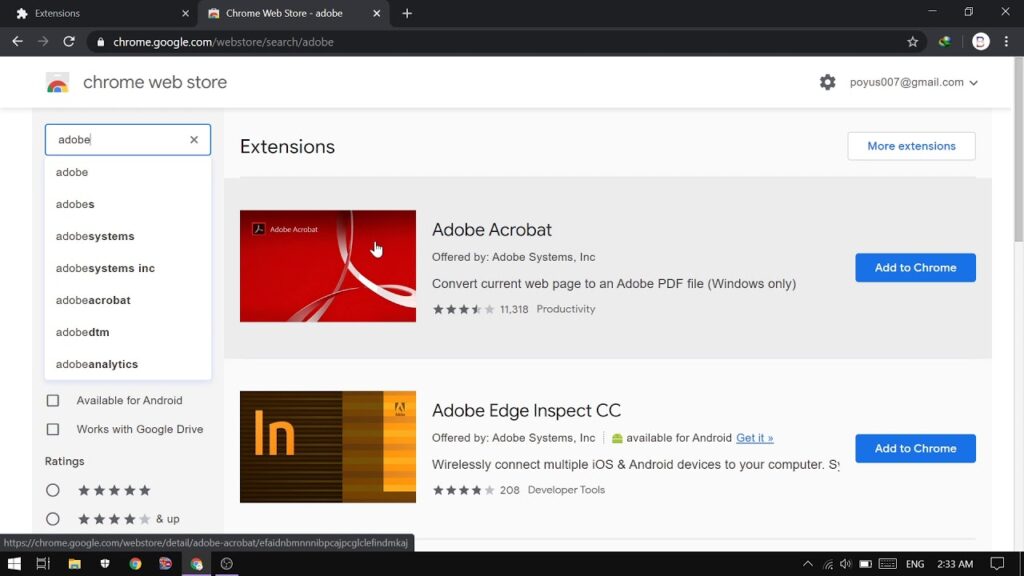Pick the 'adobedtm' search suggestion
Screen dimensions: 1024x576
pos(128,332)
